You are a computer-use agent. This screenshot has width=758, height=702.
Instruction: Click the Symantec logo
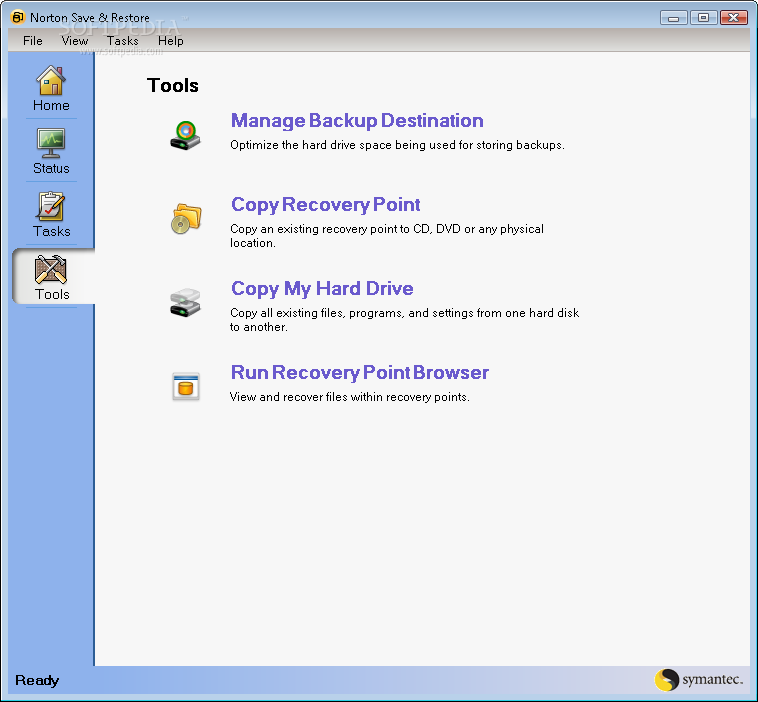(x=699, y=680)
